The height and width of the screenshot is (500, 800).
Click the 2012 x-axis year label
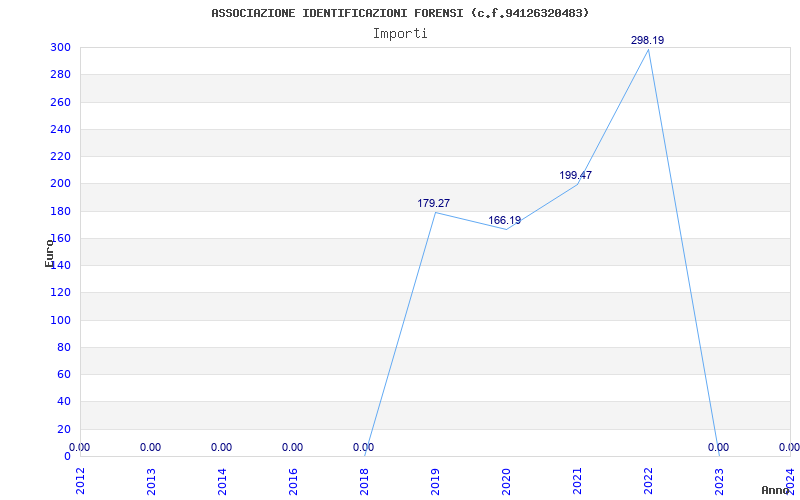pos(80,481)
